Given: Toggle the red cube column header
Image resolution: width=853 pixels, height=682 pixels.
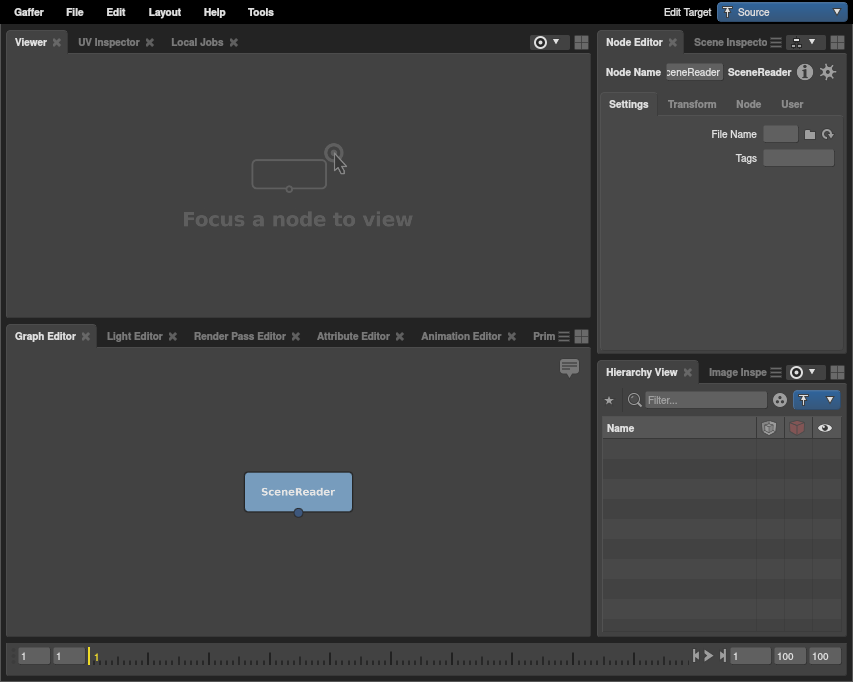Looking at the screenshot, I should coord(797,428).
